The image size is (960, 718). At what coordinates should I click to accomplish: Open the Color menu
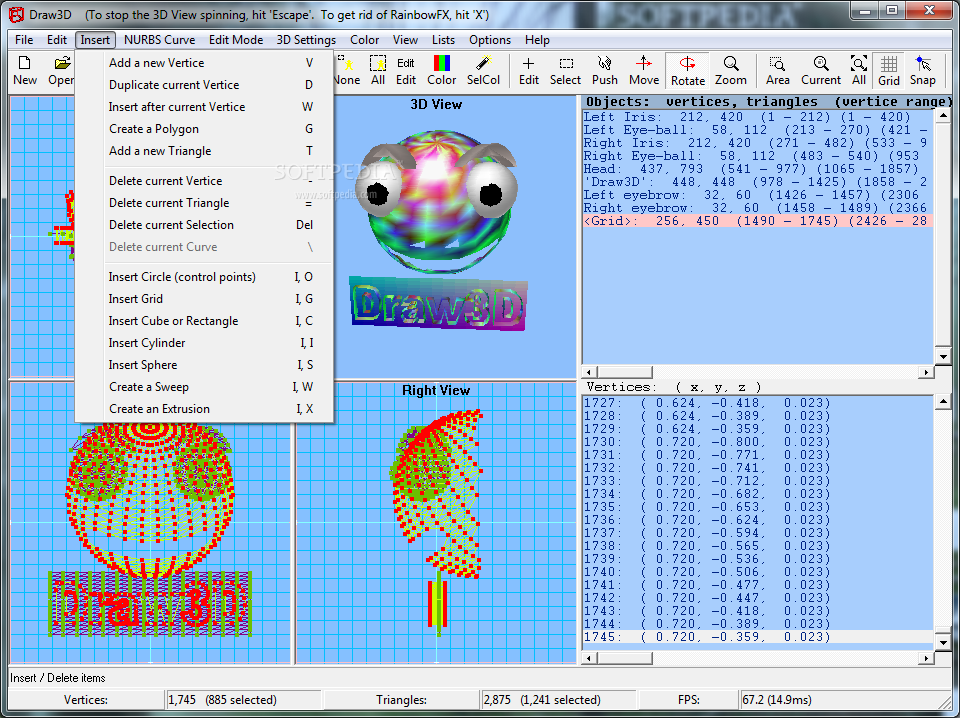364,40
